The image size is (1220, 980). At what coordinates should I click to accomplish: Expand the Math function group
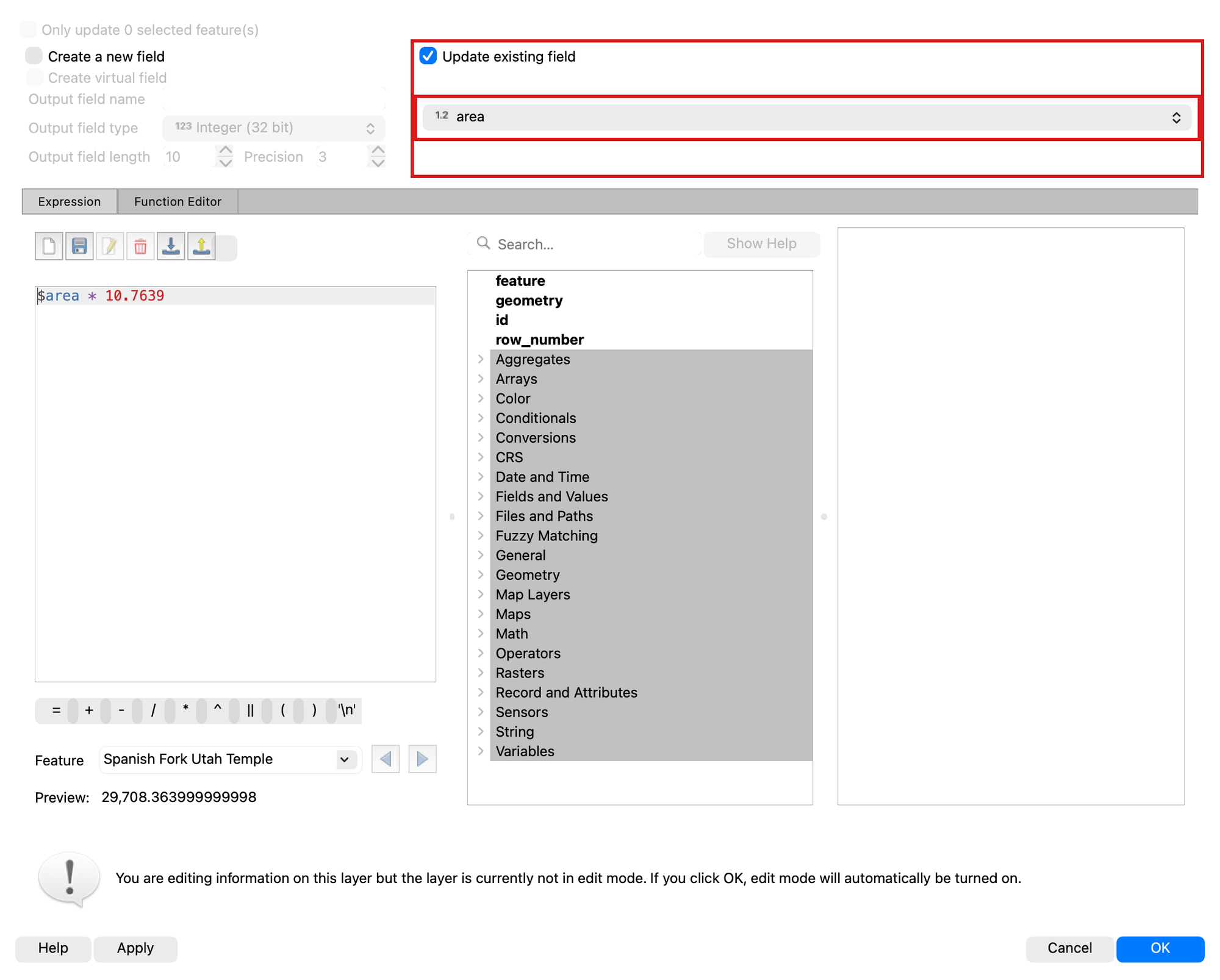click(481, 634)
